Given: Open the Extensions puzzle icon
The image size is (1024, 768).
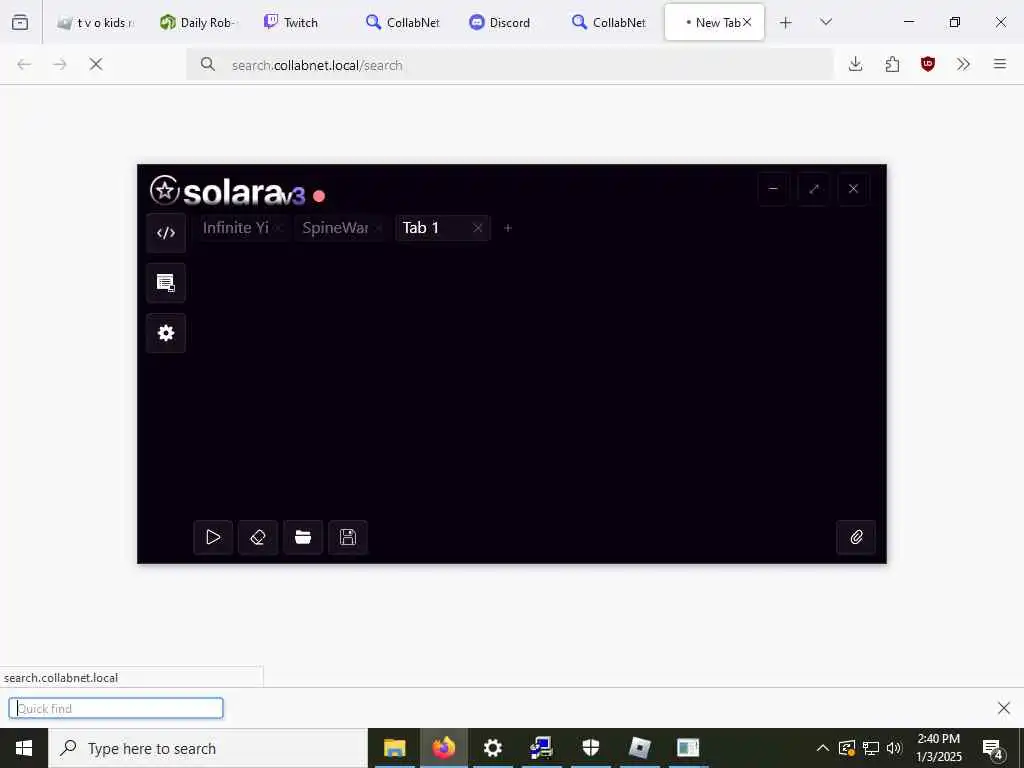Looking at the screenshot, I should point(892,64).
